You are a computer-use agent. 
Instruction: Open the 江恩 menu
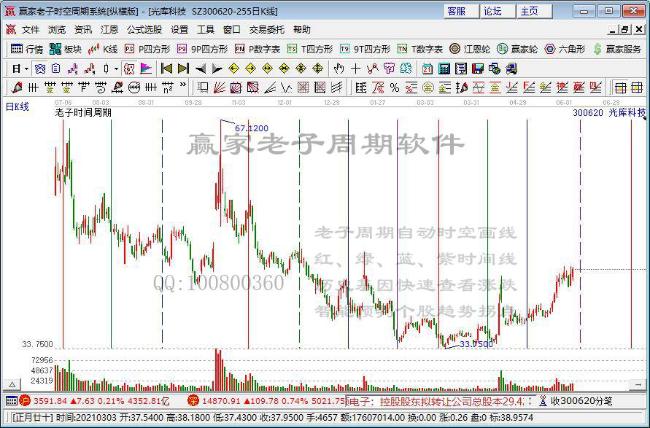(109, 30)
